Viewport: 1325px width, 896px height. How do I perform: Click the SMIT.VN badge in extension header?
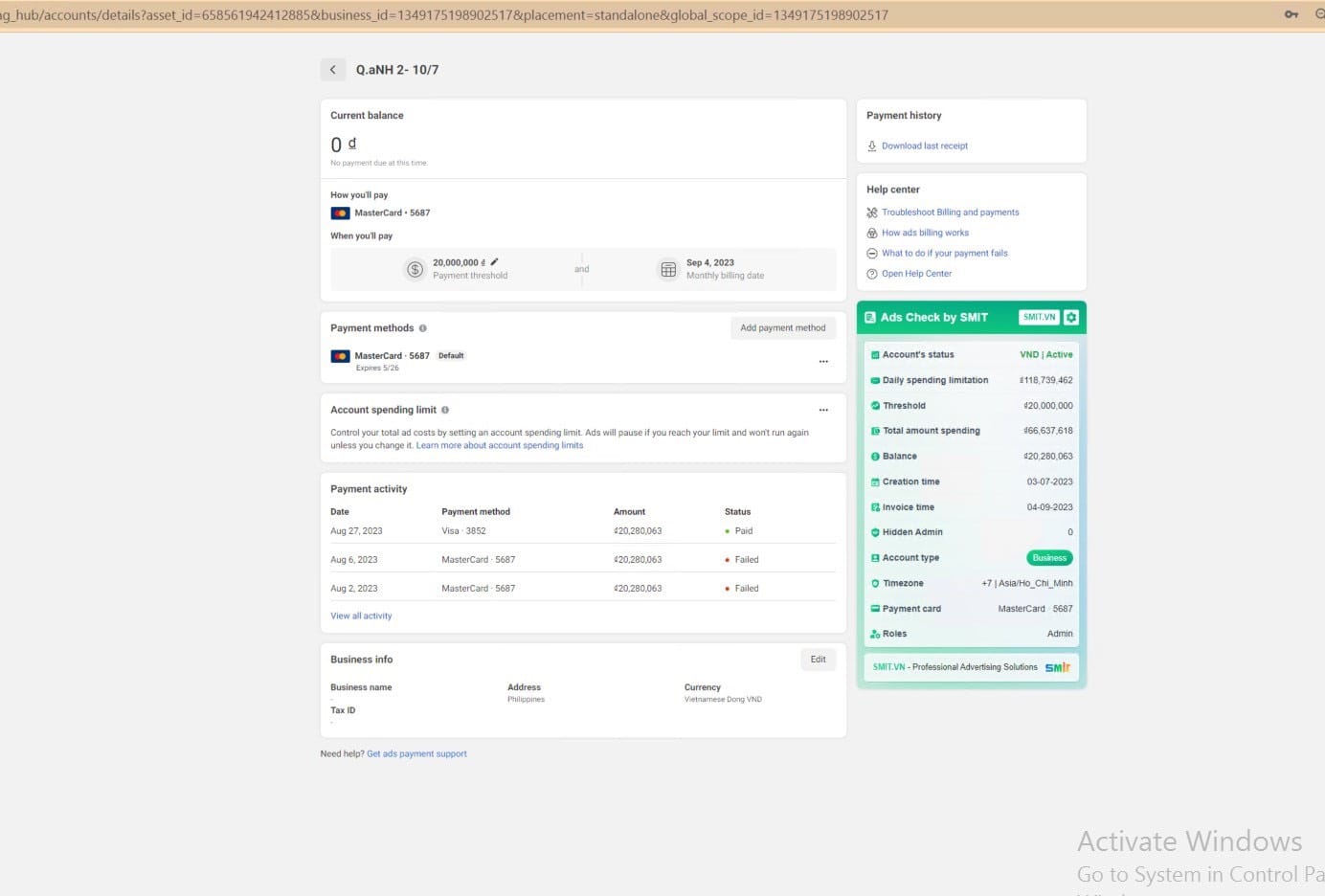1039,318
